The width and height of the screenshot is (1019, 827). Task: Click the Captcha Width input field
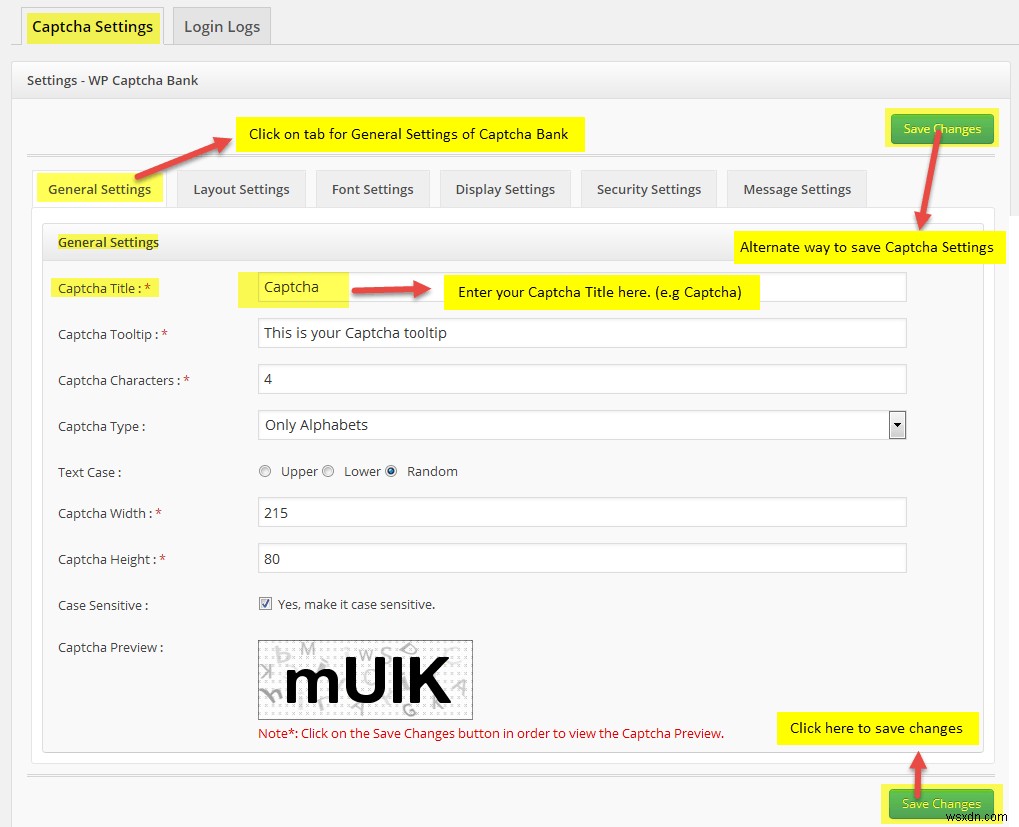(x=582, y=512)
